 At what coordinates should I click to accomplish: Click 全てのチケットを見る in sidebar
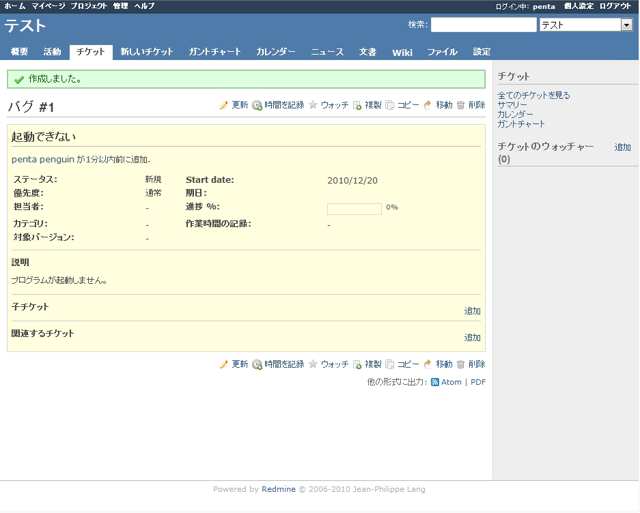pyautogui.click(x=534, y=95)
